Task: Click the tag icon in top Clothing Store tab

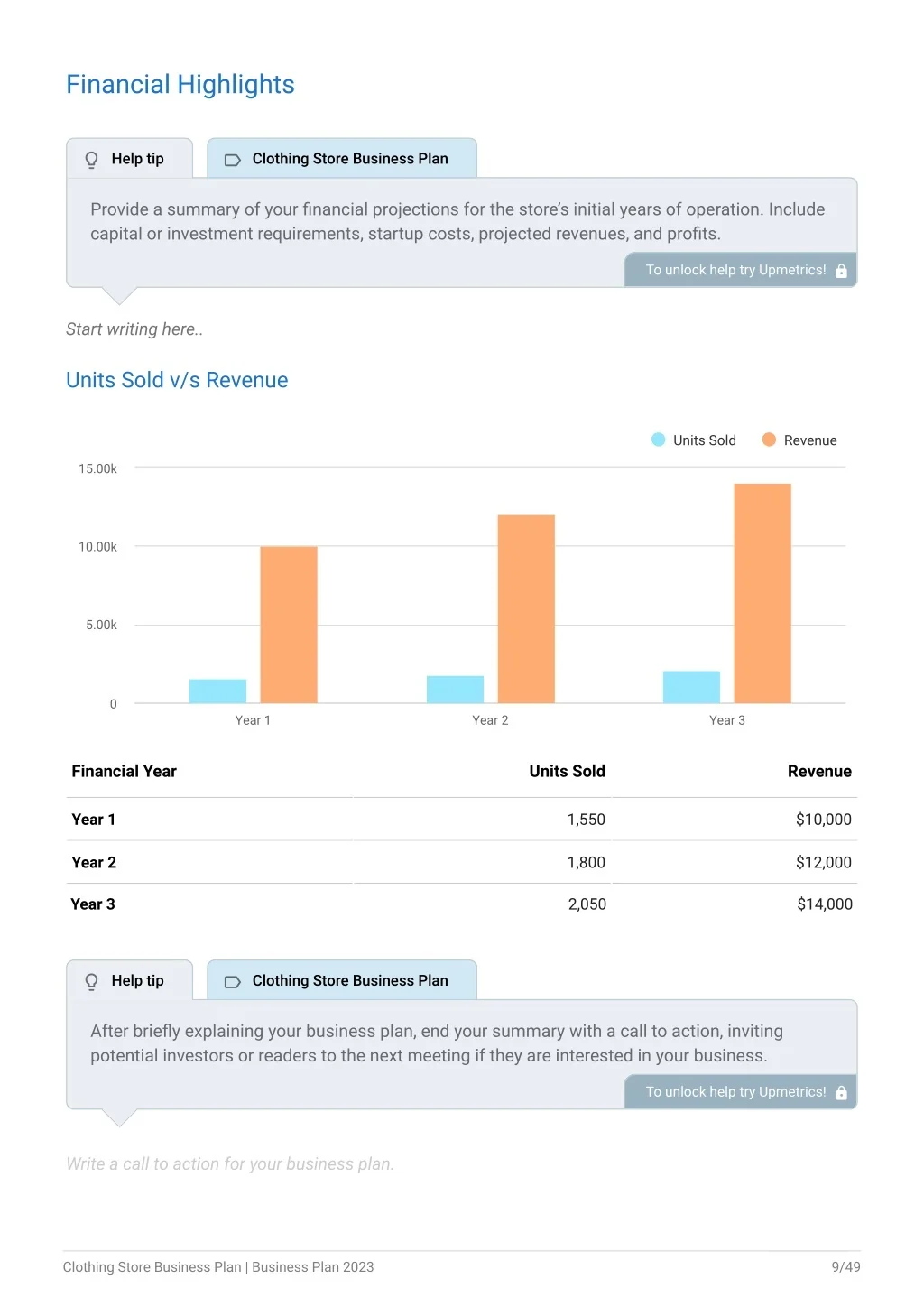Action: 232,160
